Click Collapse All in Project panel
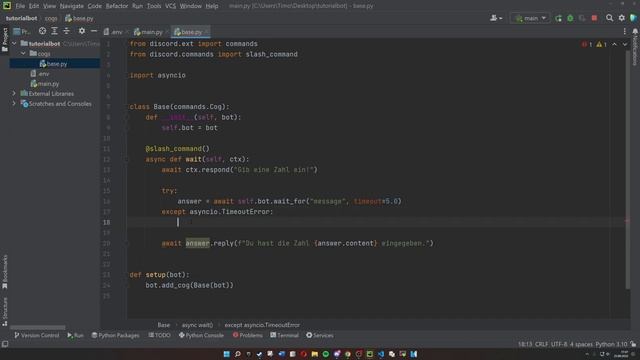The image size is (640, 360). point(67,31)
